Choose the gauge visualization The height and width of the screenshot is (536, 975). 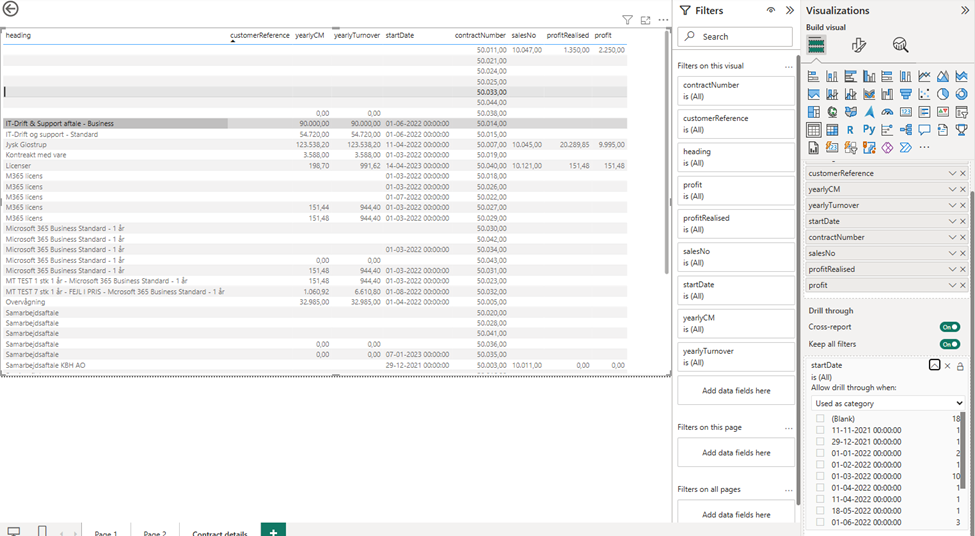tap(887, 112)
